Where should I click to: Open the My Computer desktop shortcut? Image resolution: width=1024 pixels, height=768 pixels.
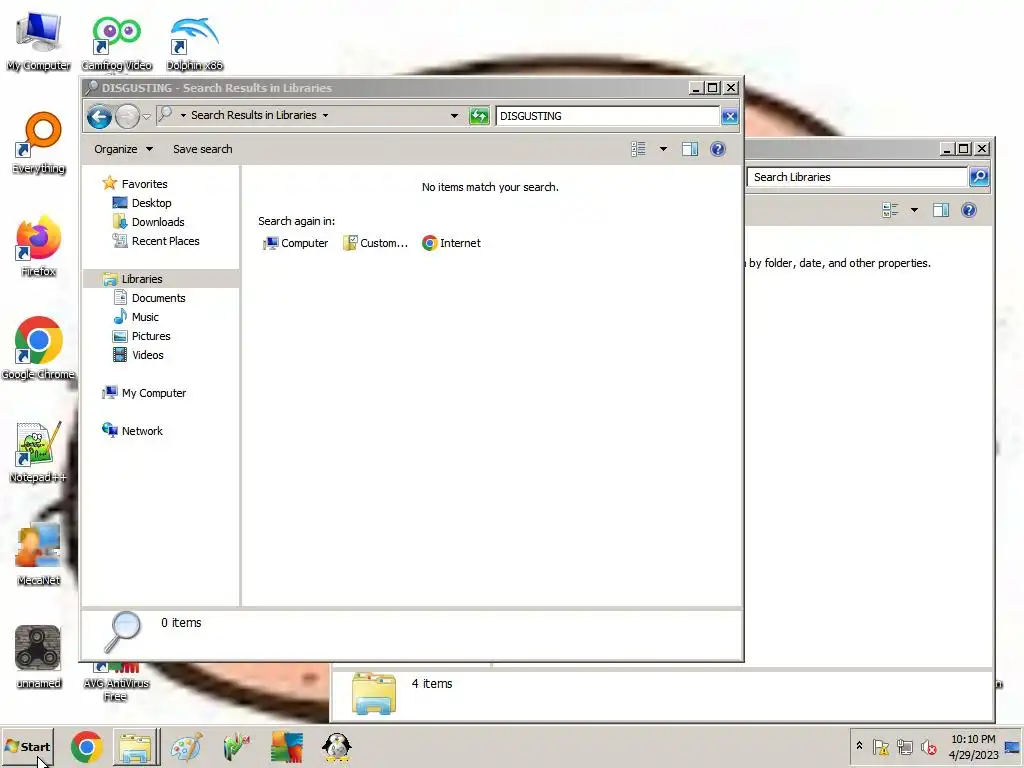click(39, 41)
